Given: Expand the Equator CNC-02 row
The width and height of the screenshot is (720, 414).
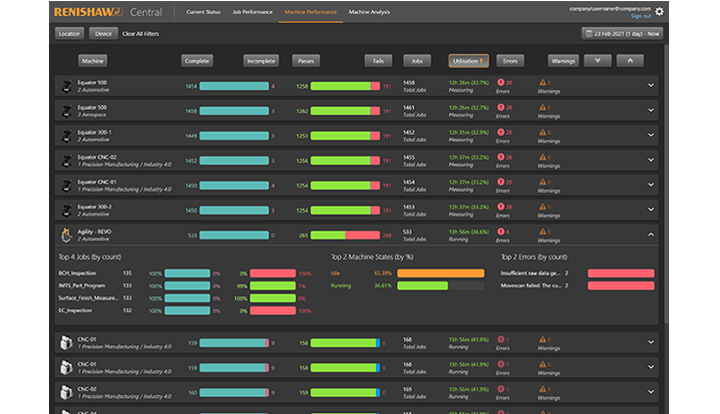Looking at the screenshot, I should pyautogui.click(x=651, y=160).
